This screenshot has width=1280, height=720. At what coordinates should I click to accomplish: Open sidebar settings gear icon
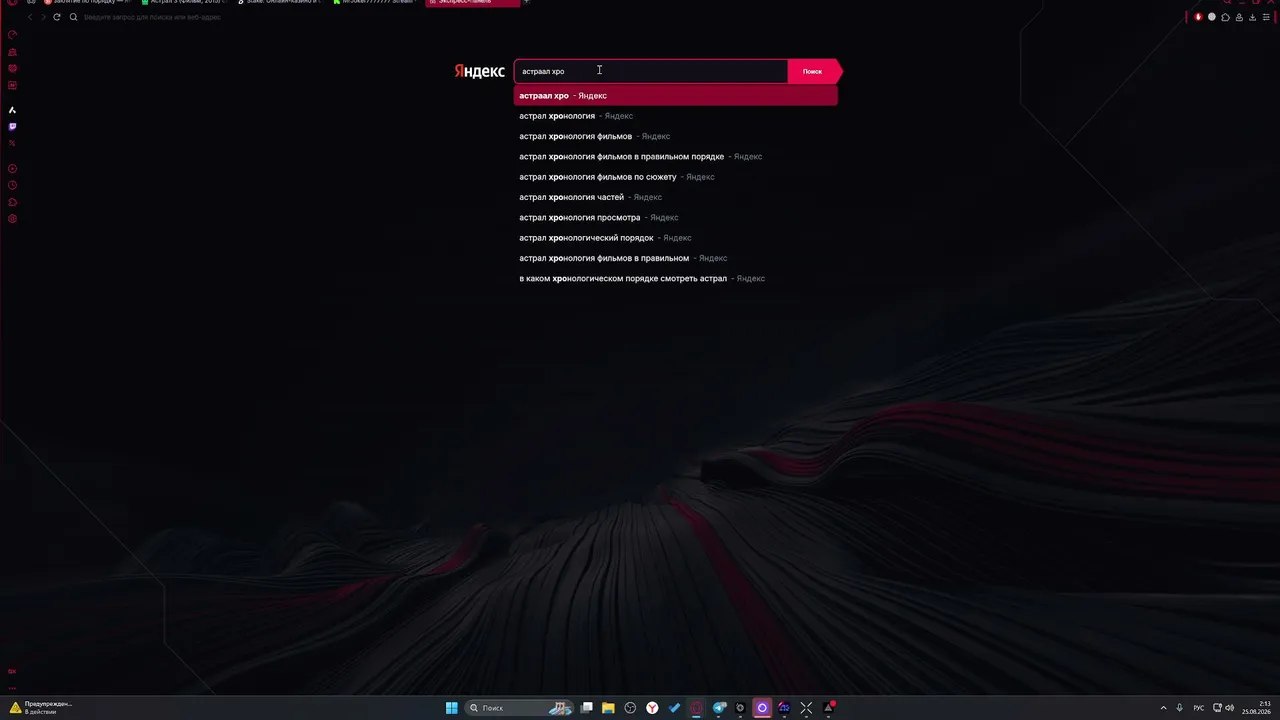tap(12, 219)
